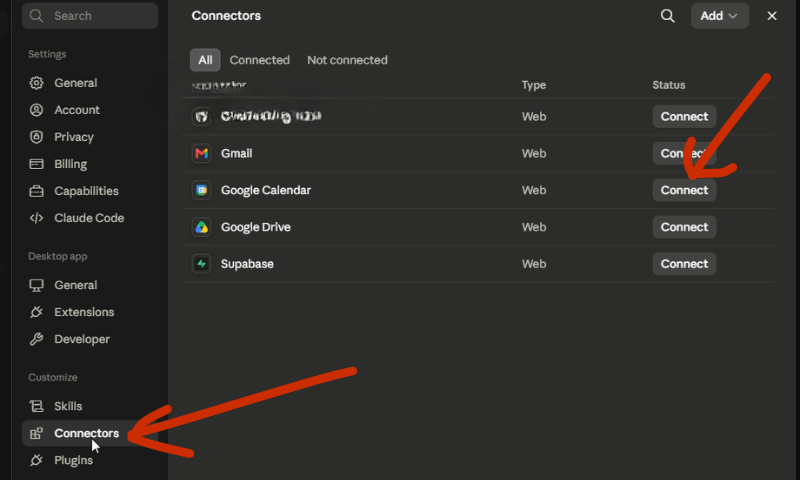Focus the sidebar Search field
Image resolution: width=800 pixels, height=480 pixels.
pos(90,16)
